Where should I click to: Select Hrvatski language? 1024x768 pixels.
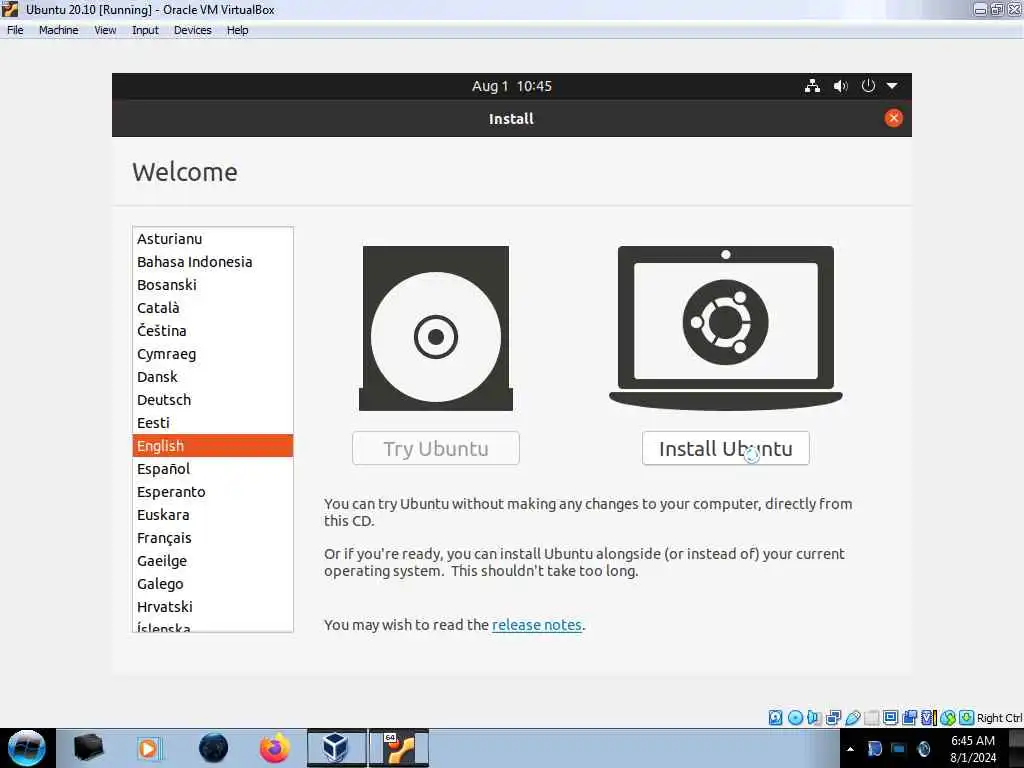pyautogui.click(x=213, y=607)
